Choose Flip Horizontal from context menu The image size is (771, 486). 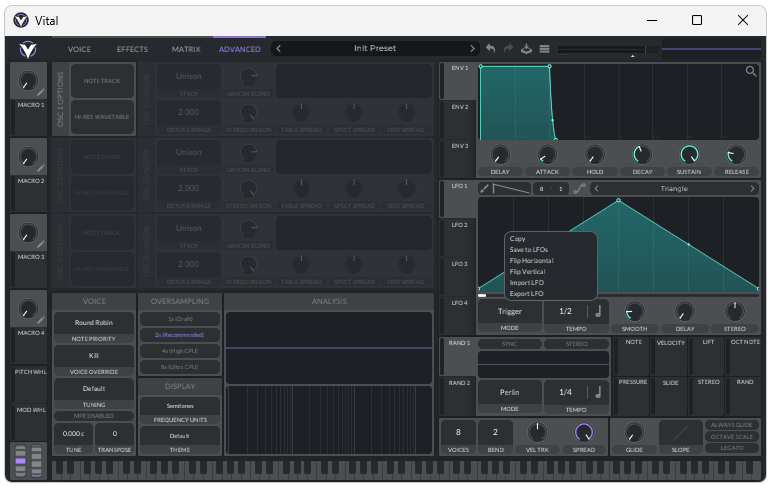tap(530, 261)
